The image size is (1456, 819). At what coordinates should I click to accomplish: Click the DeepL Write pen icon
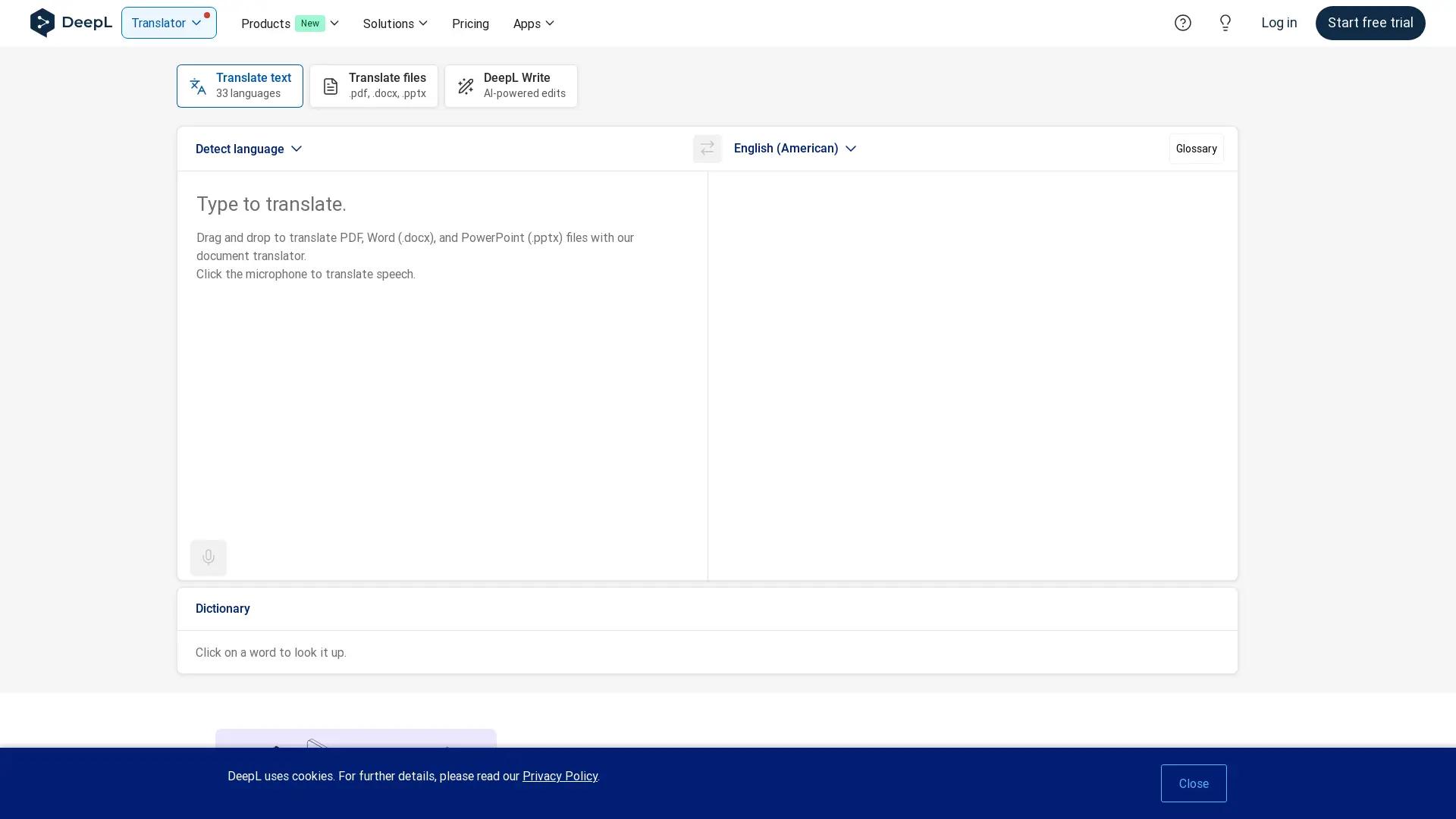466,86
